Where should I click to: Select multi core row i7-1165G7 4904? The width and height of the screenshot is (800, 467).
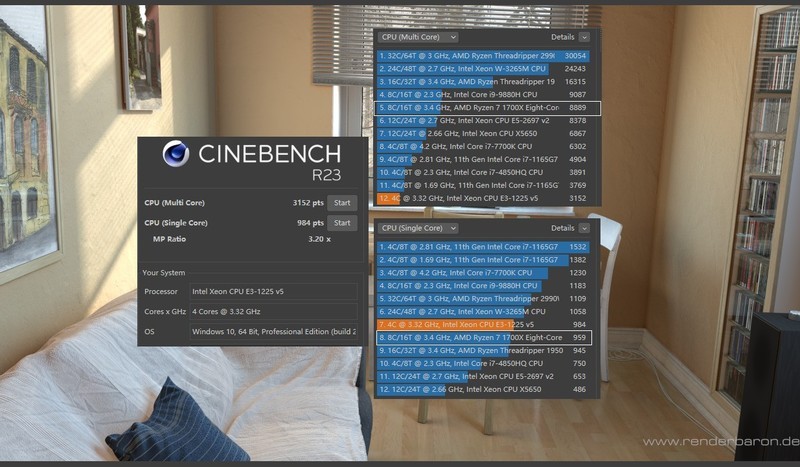click(483, 159)
